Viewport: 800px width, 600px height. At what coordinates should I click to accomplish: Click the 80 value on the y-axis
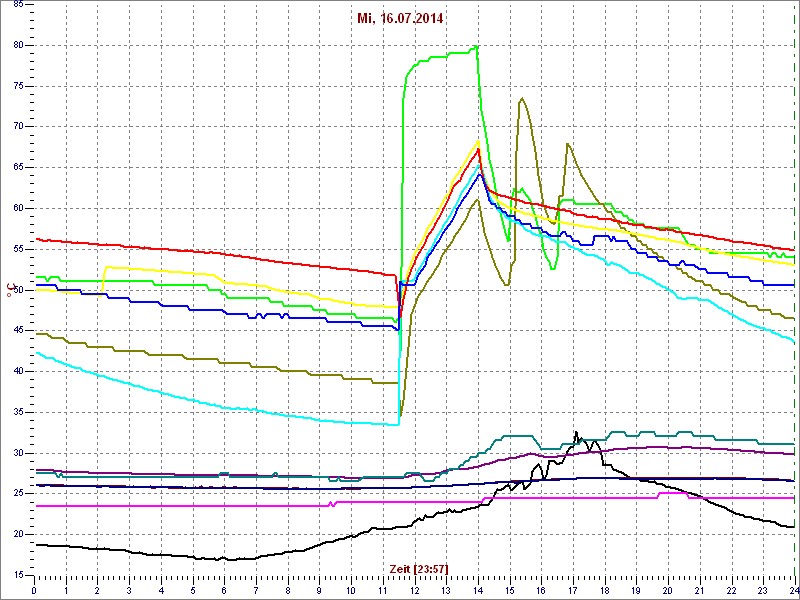tap(18, 45)
